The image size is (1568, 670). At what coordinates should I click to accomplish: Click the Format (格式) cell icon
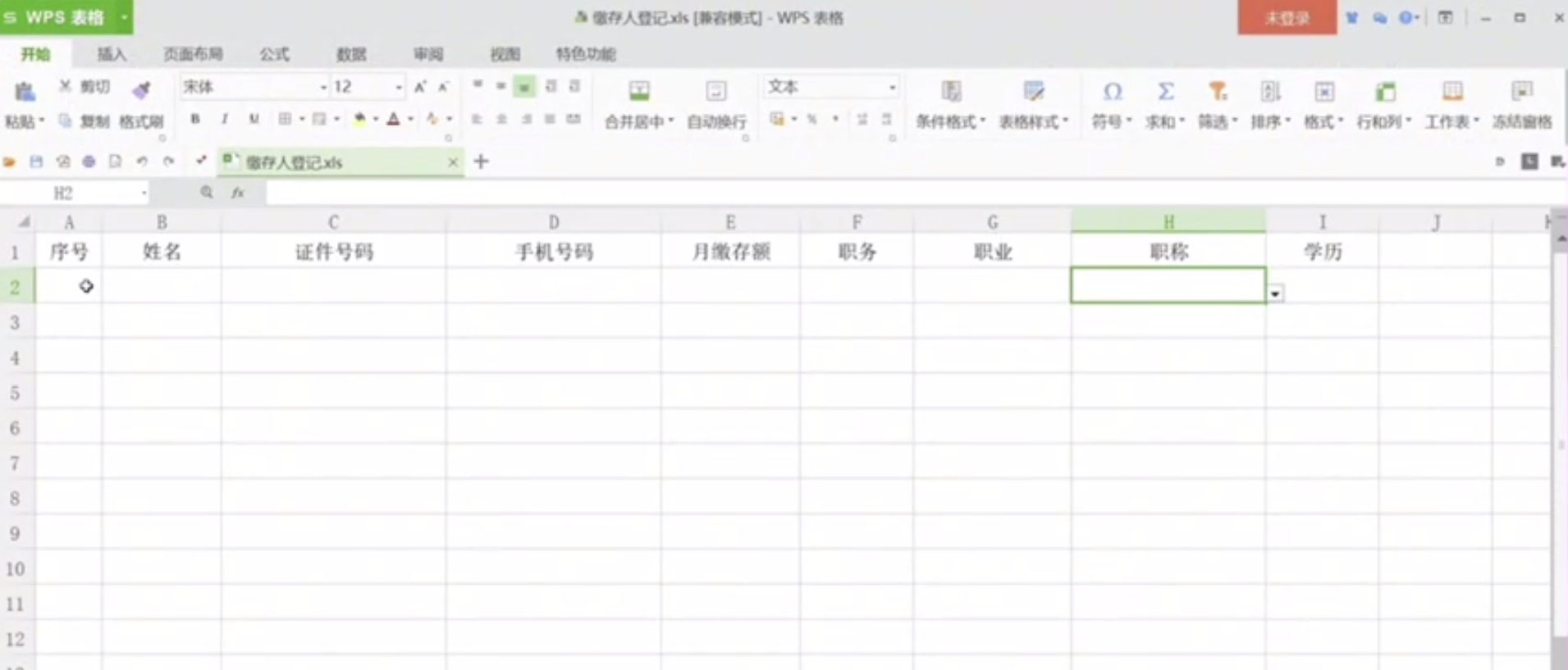click(x=1324, y=91)
